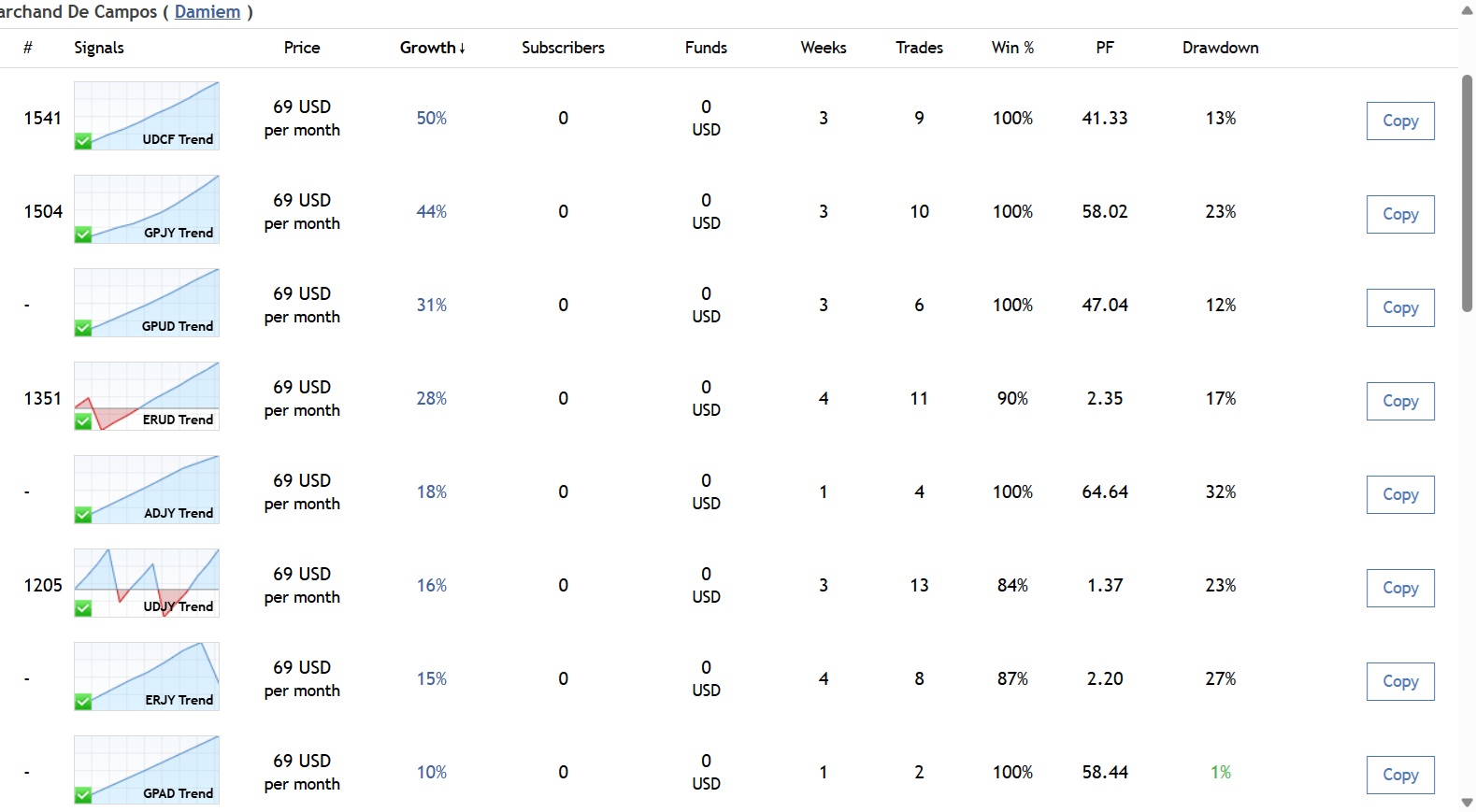Open the UDCF Trend signal chart thumbnail

point(147,116)
